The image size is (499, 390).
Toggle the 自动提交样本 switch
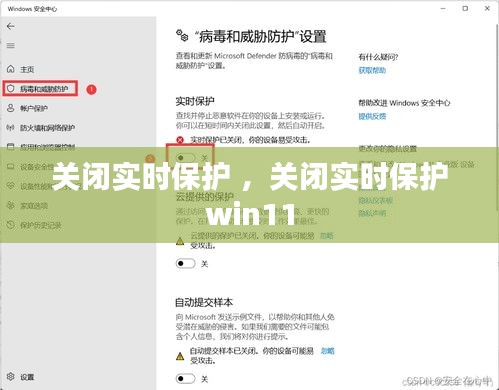(185, 379)
